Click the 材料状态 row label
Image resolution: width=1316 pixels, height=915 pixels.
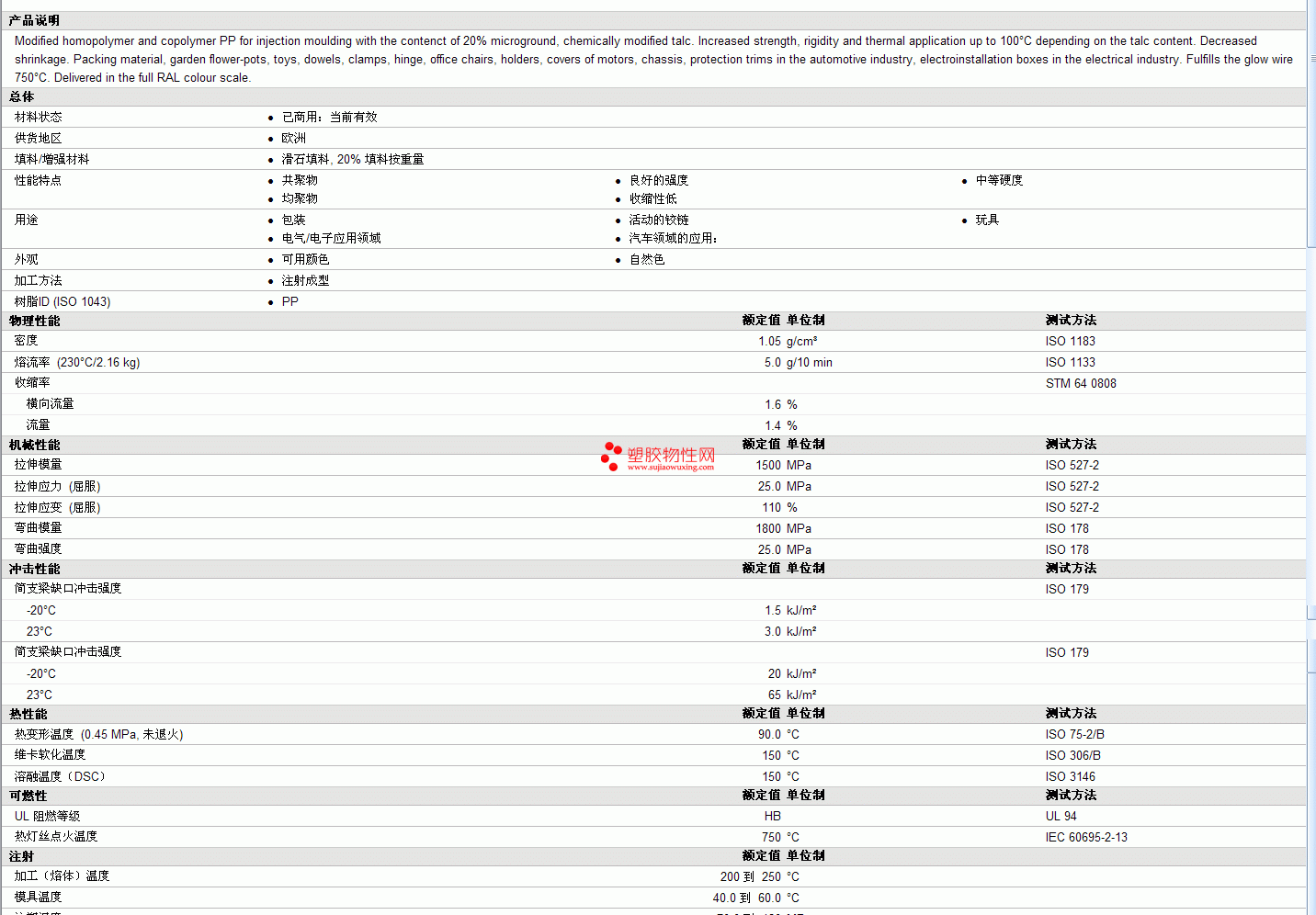tap(39, 117)
